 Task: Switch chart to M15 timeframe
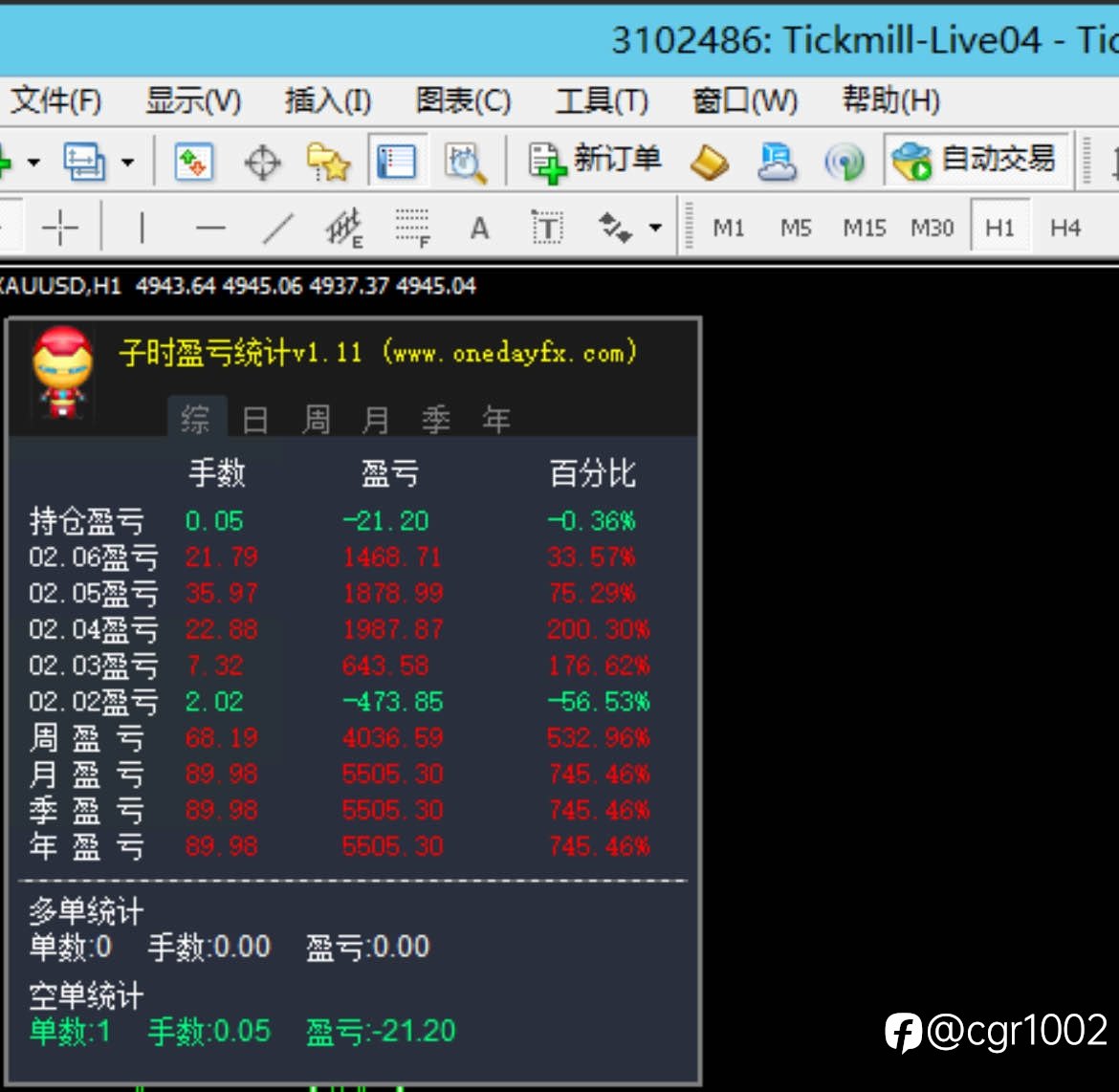click(865, 229)
